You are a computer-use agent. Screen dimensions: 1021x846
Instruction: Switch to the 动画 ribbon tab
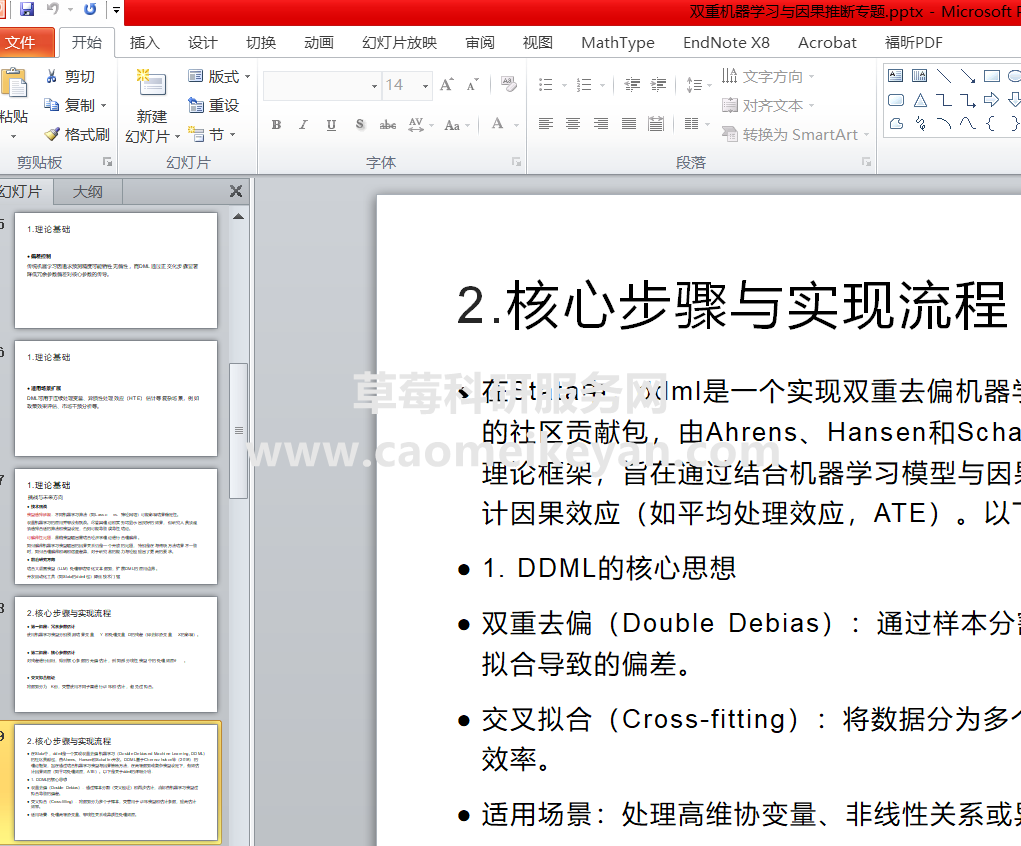tap(319, 43)
